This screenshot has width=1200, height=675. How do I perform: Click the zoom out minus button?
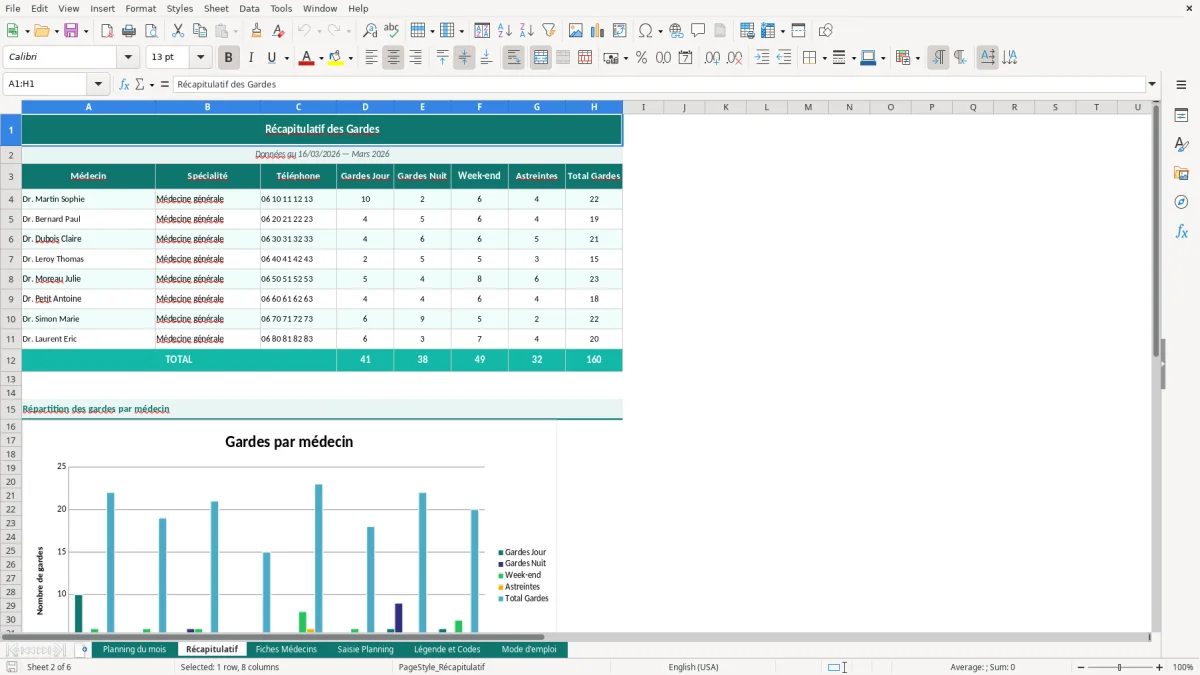[1081, 667]
